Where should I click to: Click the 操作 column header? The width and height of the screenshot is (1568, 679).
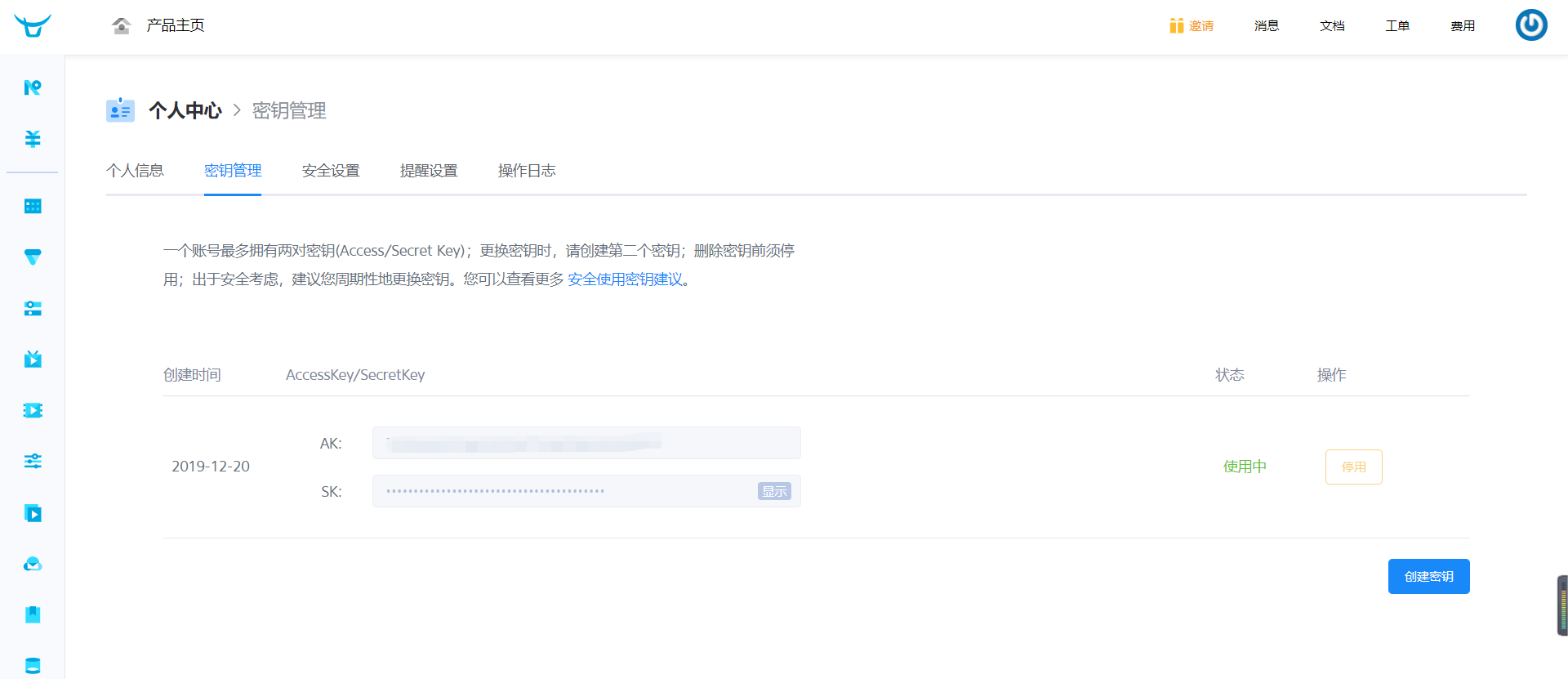[1332, 375]
